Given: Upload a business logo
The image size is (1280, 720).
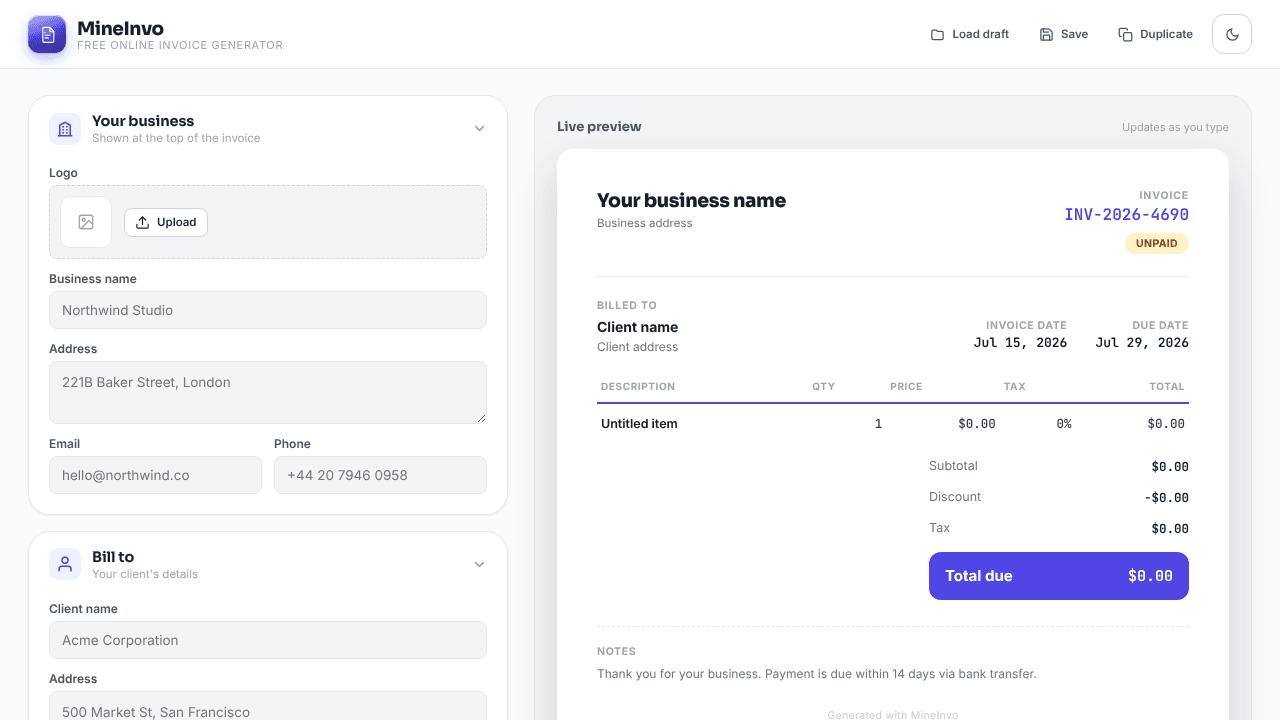Looking at the screenshot, I should point(166,222).
